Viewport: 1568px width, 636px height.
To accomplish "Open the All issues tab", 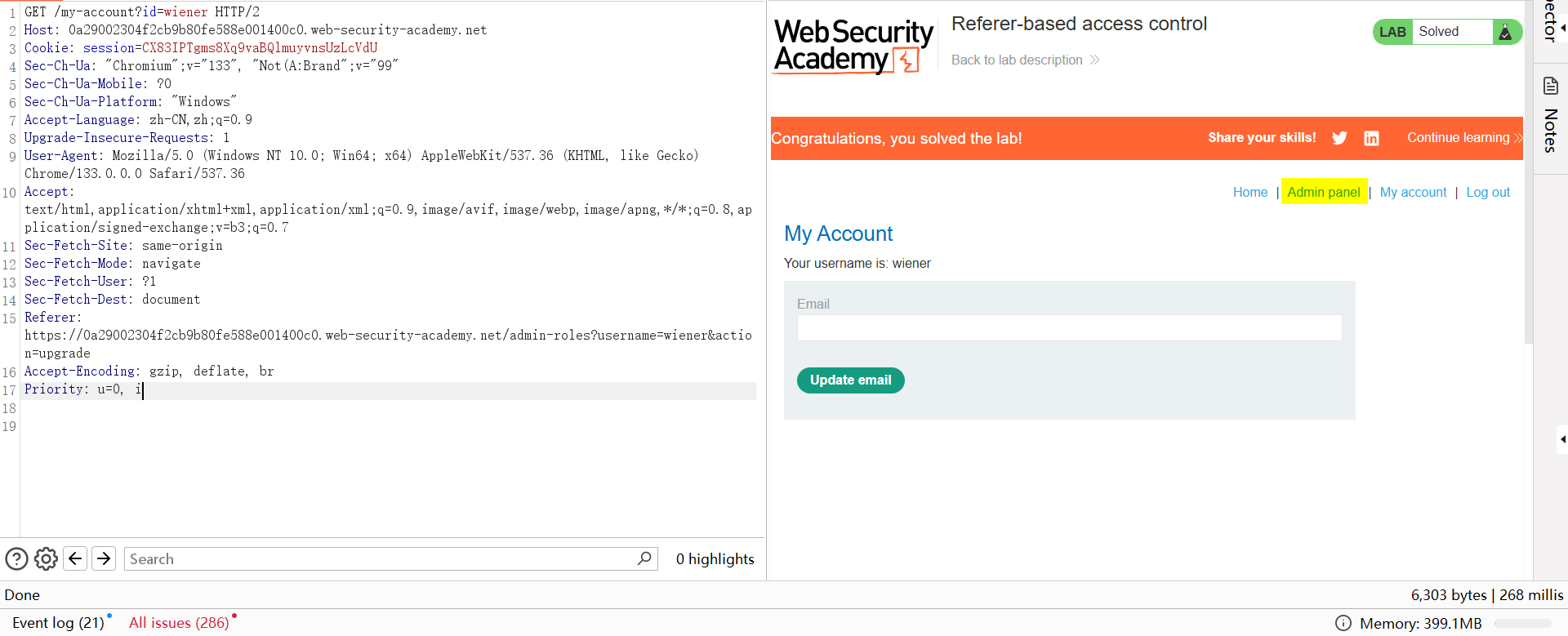I will 179,623.
